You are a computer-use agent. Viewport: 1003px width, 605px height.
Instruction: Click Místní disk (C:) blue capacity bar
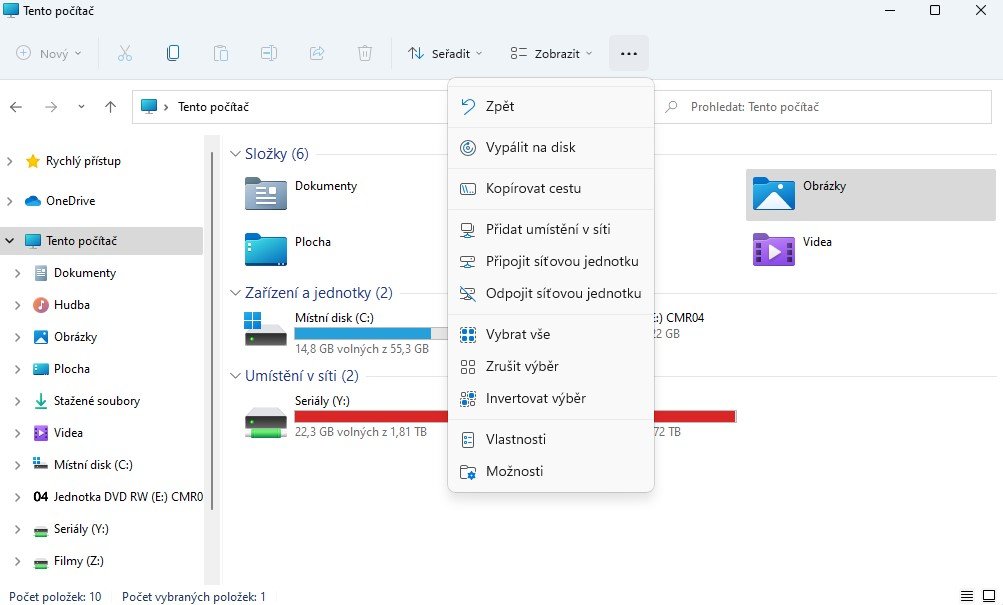[x=363, y=333]
